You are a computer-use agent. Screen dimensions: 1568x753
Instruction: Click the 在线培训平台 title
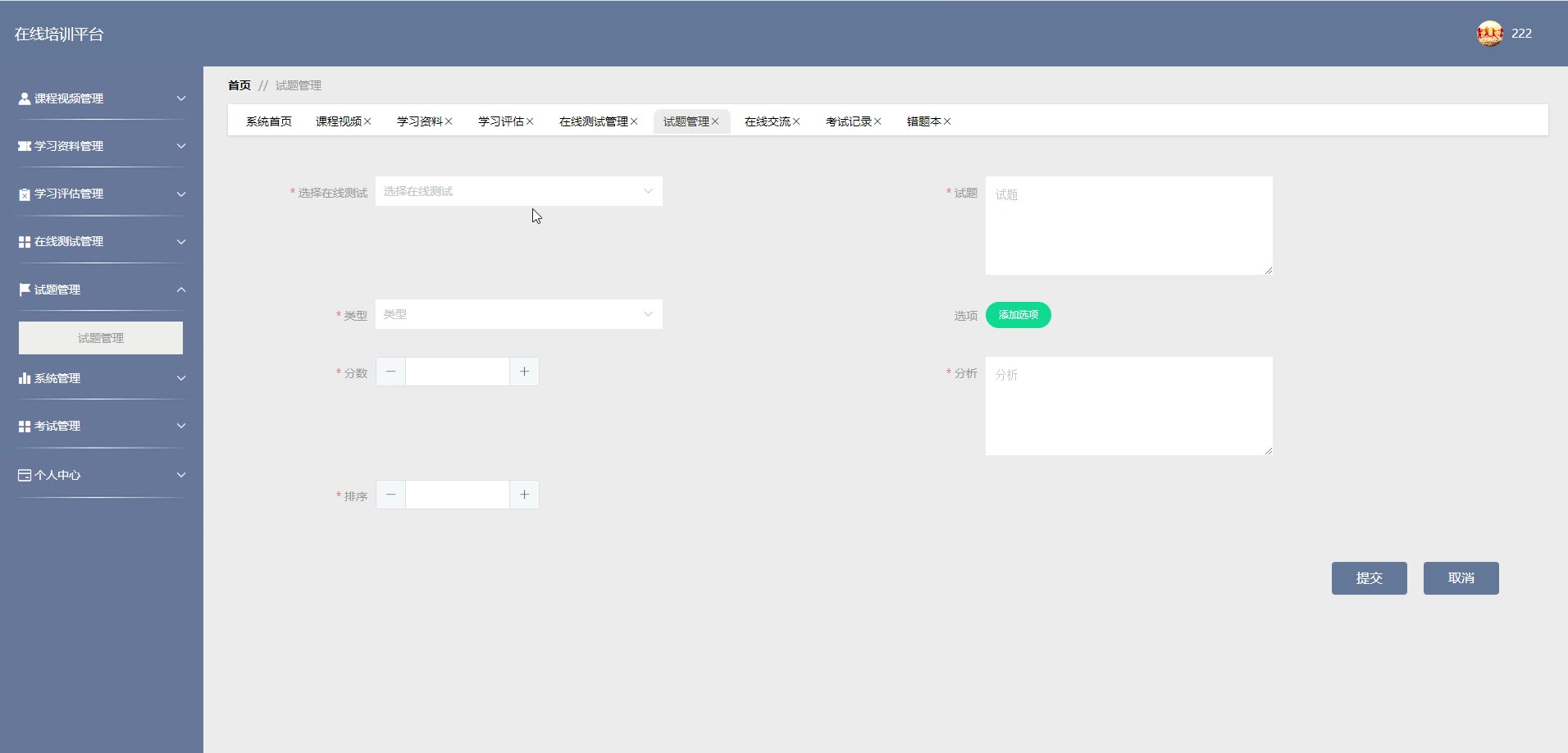[59, 34]
